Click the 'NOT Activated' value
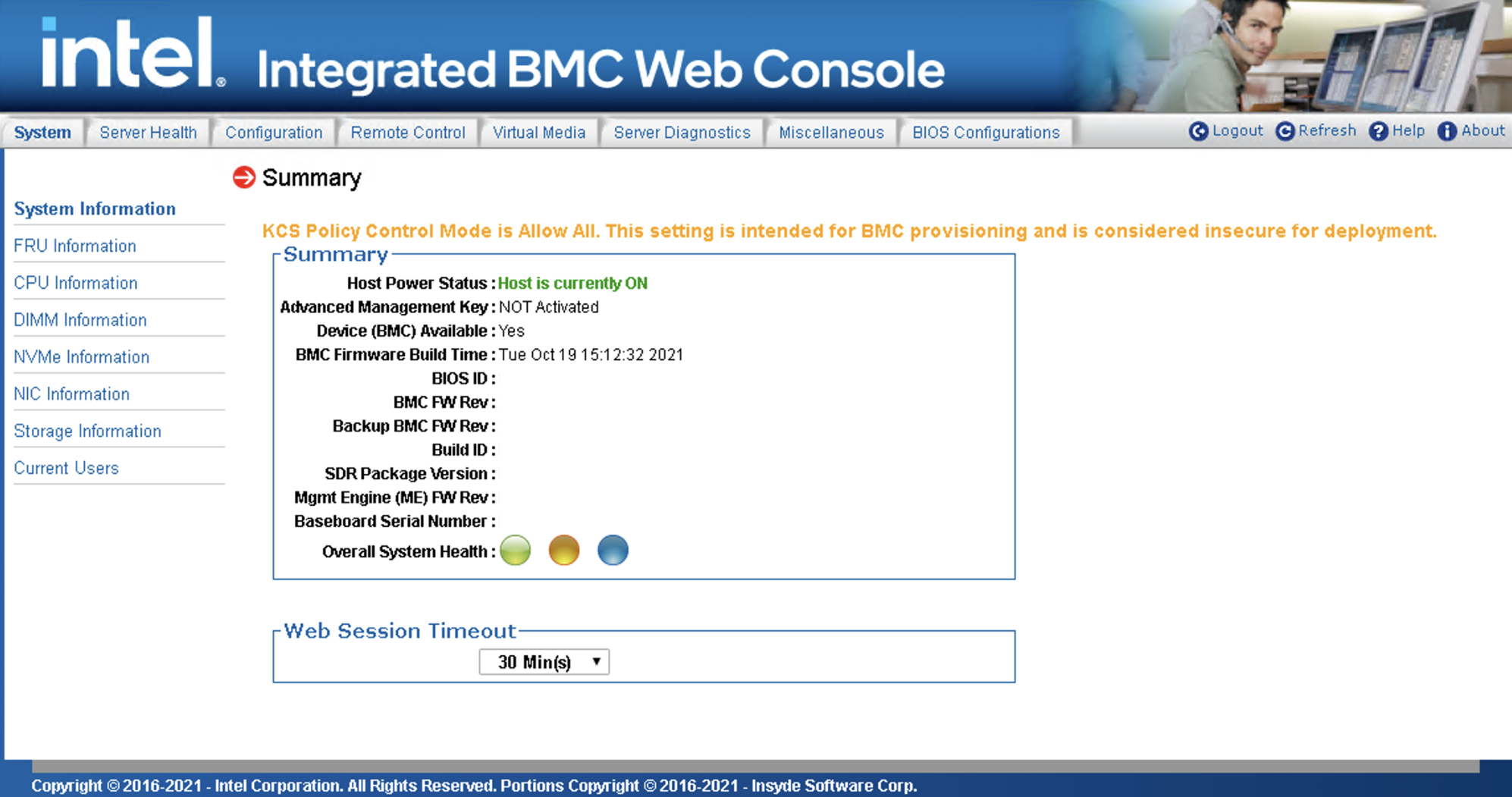The image size is (1512, 797). tap(549, 307)
